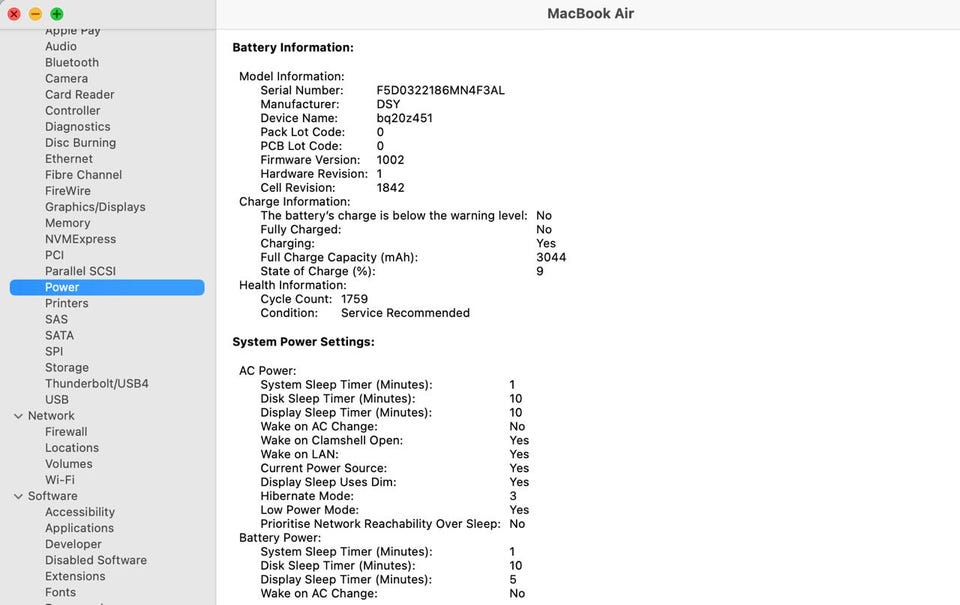The height and width of the screenshot is (605, 960).
Task: Select SATA in the sidebar
Action: (x=59, y=335)
